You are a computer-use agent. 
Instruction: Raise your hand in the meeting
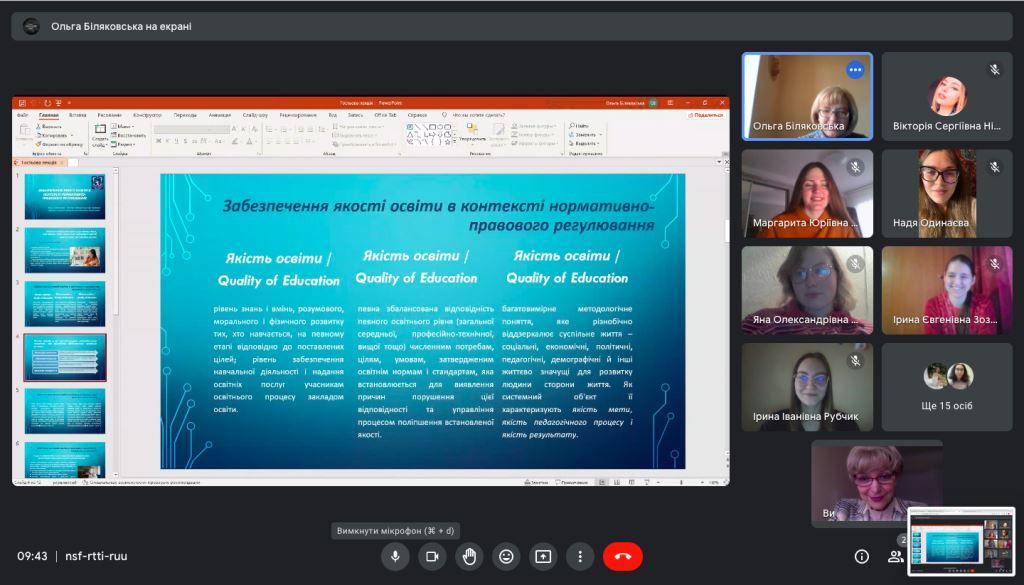coord(470,557)
